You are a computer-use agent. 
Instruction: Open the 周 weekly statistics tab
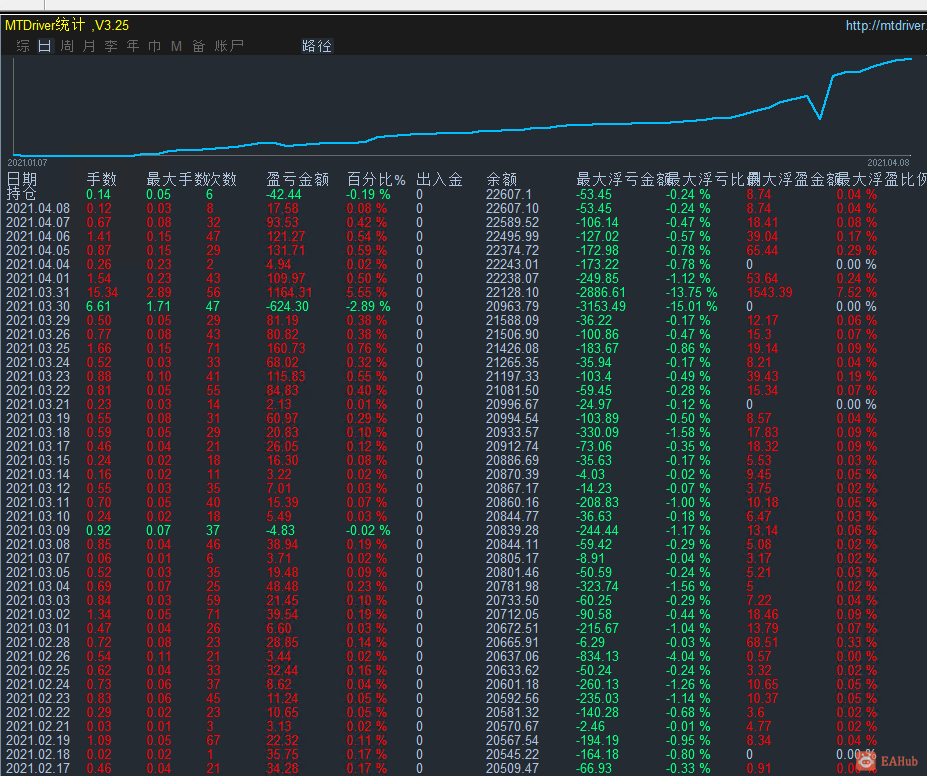[67, 46]
